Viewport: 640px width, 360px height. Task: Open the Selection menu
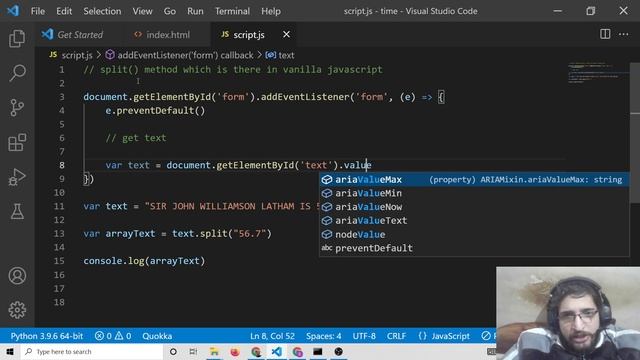coord(102,11)
